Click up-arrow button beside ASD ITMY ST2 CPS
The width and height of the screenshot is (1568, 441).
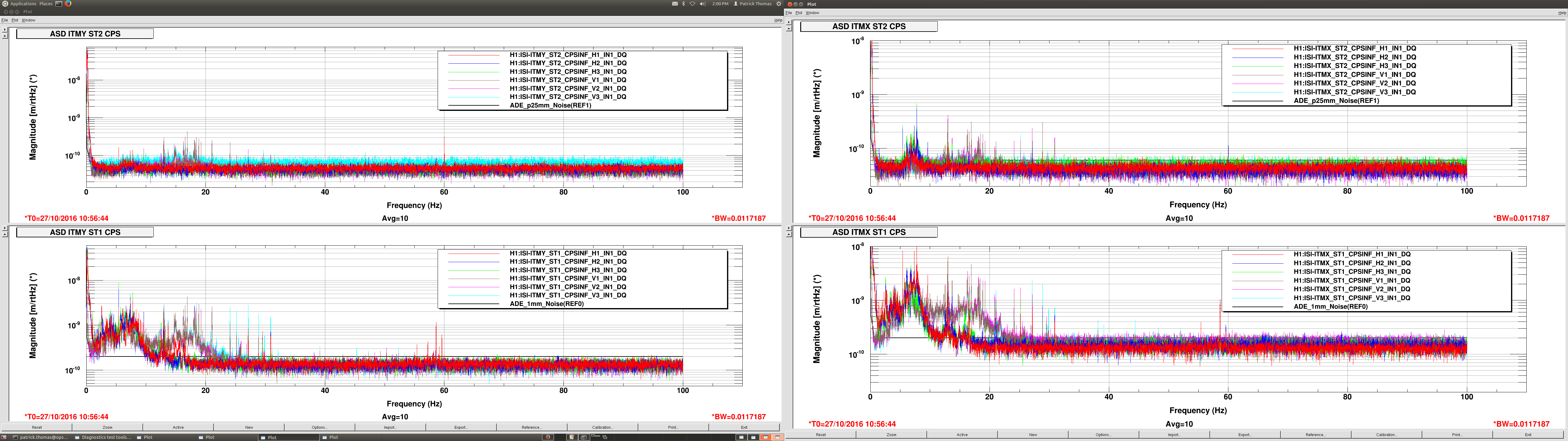pos(5,36)
